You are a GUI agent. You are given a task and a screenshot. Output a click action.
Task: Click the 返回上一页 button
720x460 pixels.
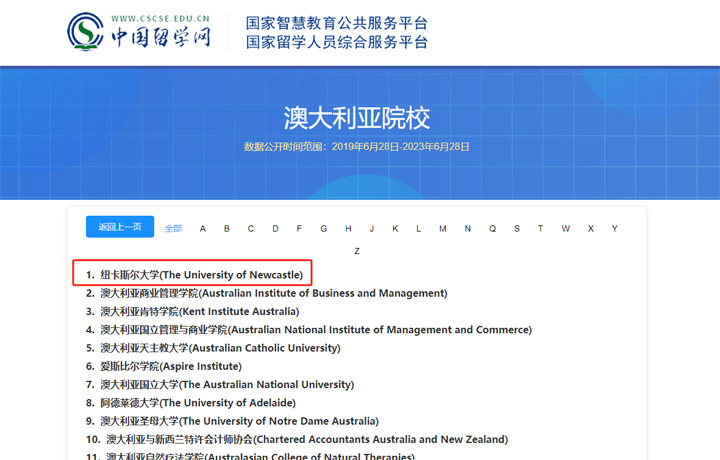[120, 227]
